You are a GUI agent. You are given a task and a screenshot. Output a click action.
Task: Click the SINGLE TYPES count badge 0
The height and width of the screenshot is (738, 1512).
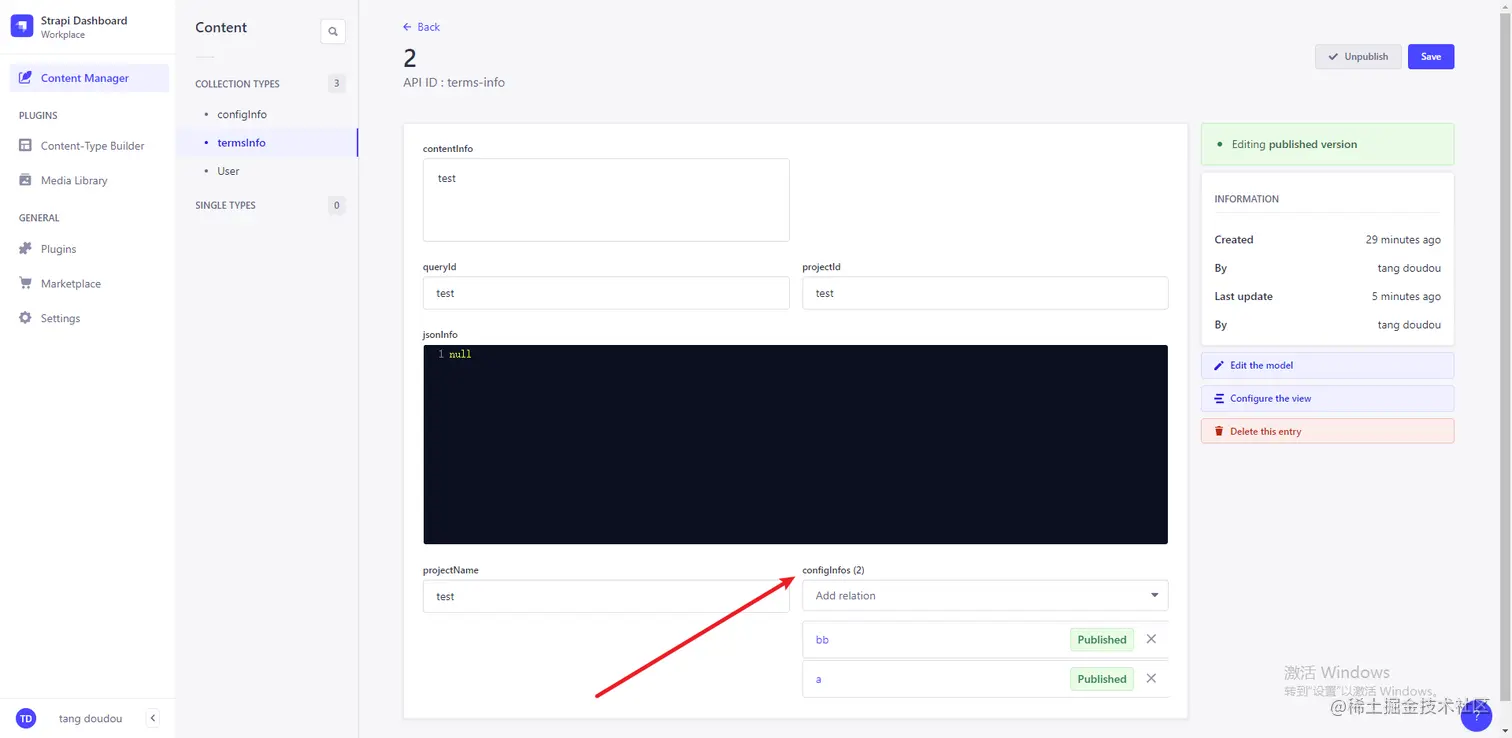pyautogui.click(x=337, y=205)
